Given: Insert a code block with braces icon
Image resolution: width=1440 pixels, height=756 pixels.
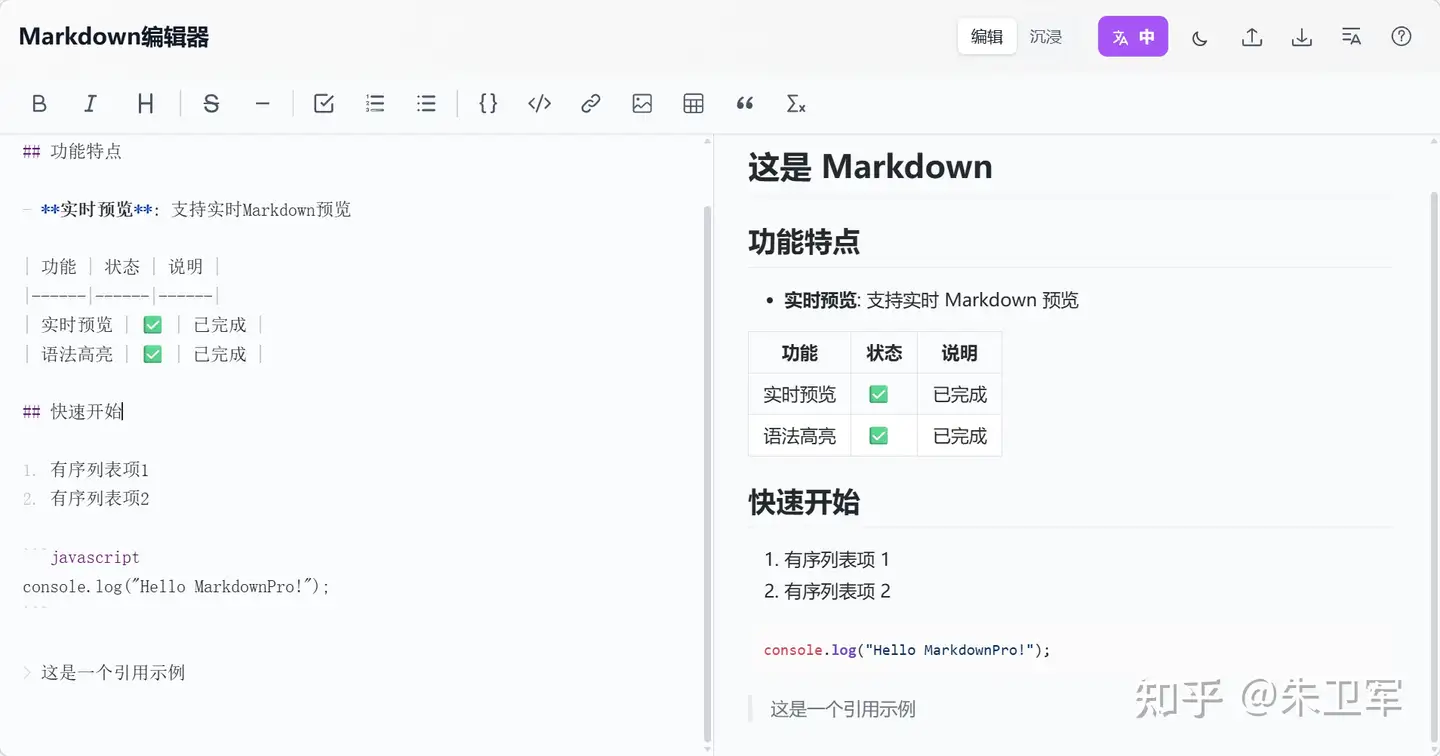Looking at the screenshot, I should coord(488,103).
